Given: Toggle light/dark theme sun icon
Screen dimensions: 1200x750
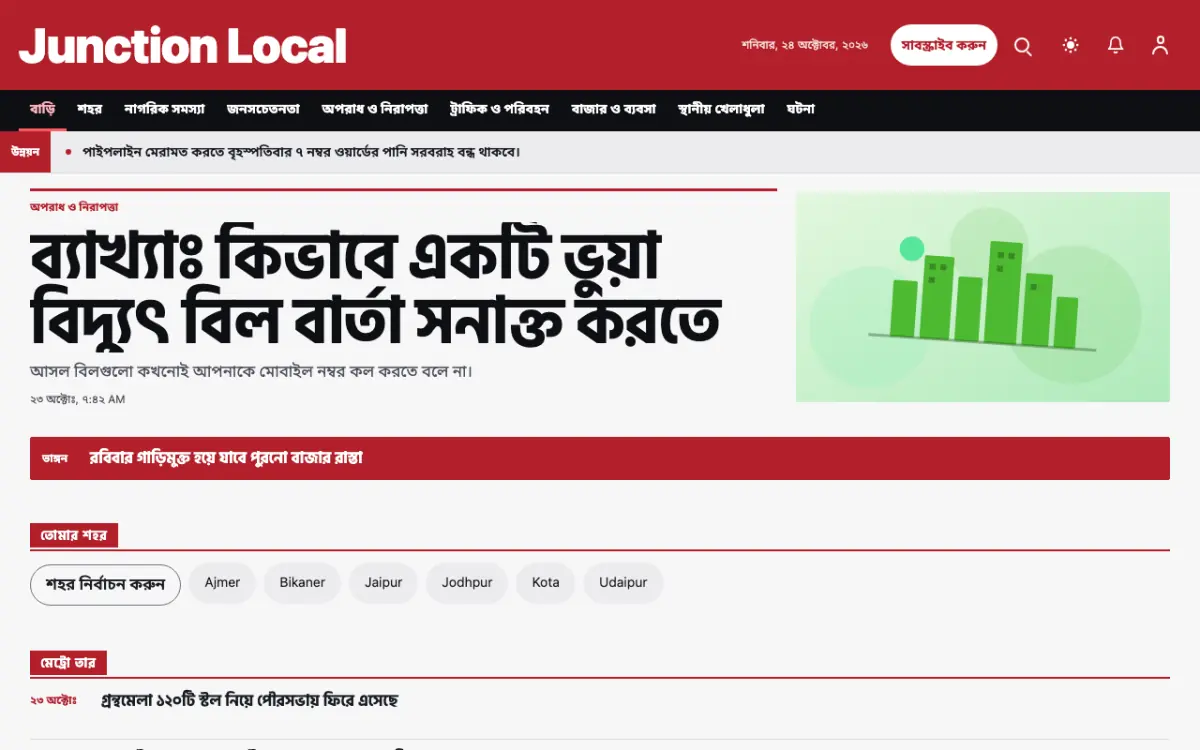Looking at the screenshot, I should 1071,45.
